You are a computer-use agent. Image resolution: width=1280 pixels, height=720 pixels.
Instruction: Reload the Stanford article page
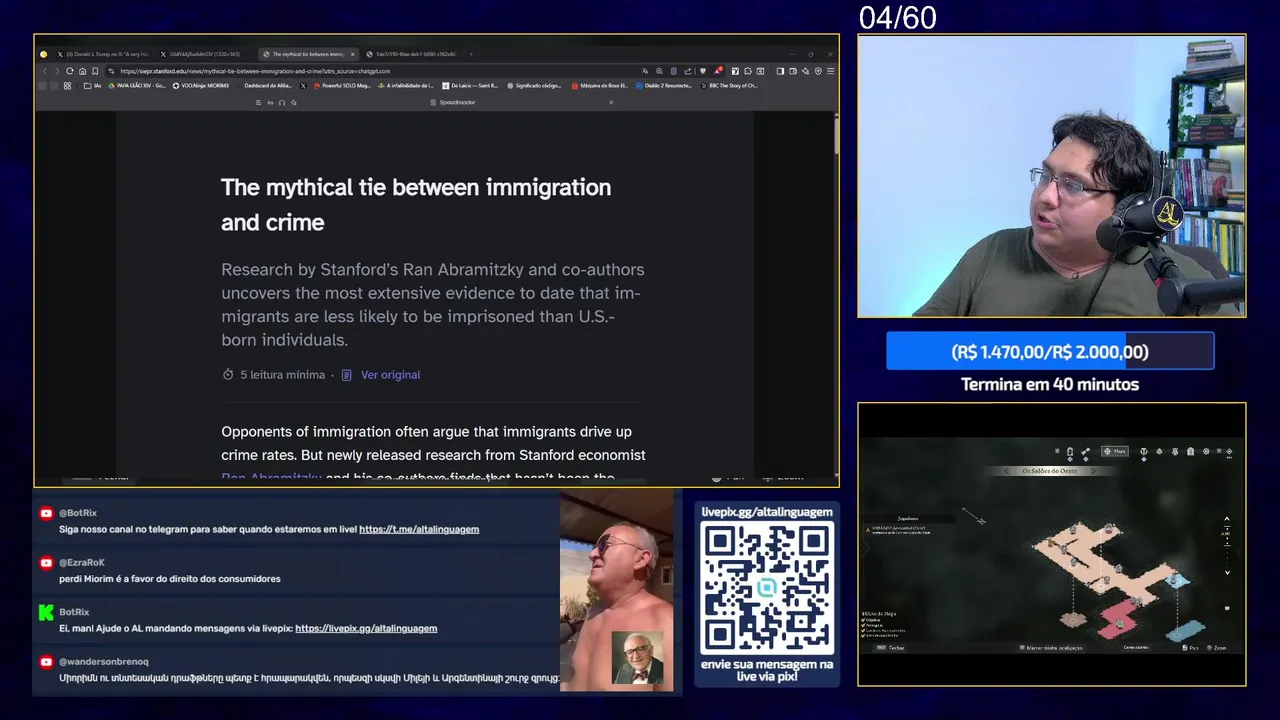tap(70, 71)
